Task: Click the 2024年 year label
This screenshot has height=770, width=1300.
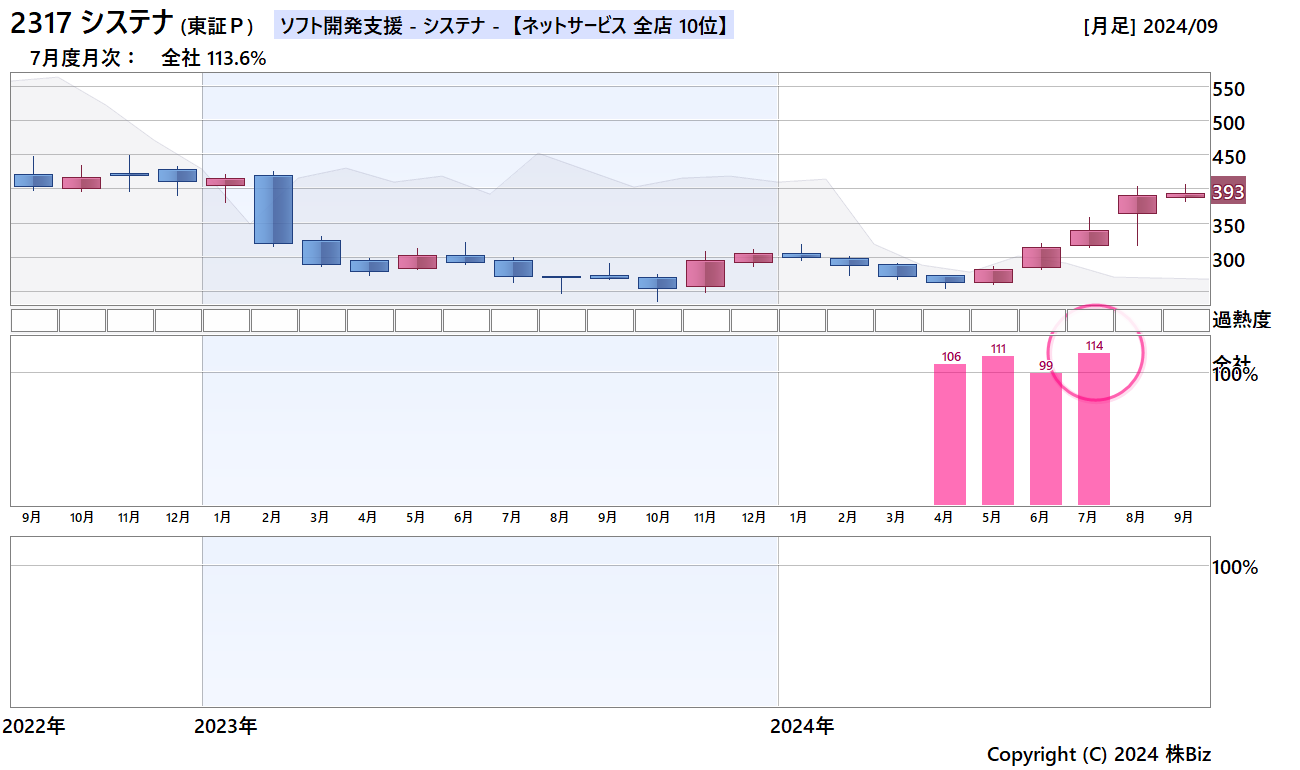Action: coord(802,726)
